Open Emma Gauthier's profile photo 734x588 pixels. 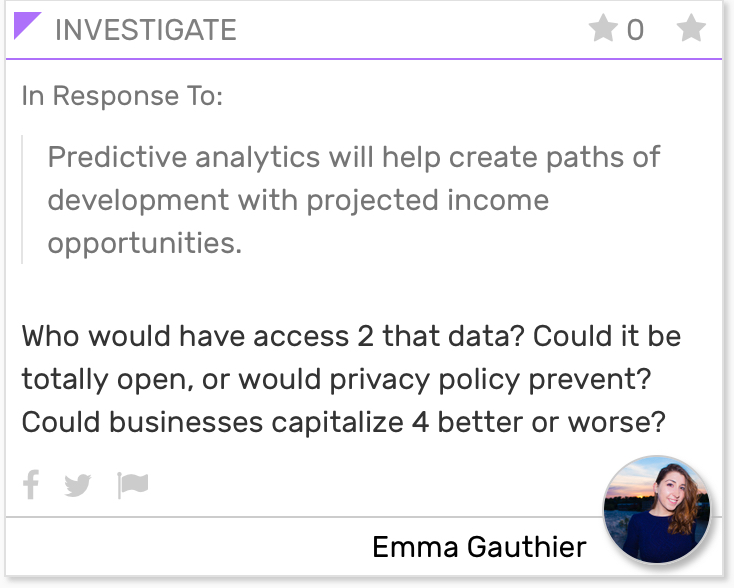click(657, 510)
